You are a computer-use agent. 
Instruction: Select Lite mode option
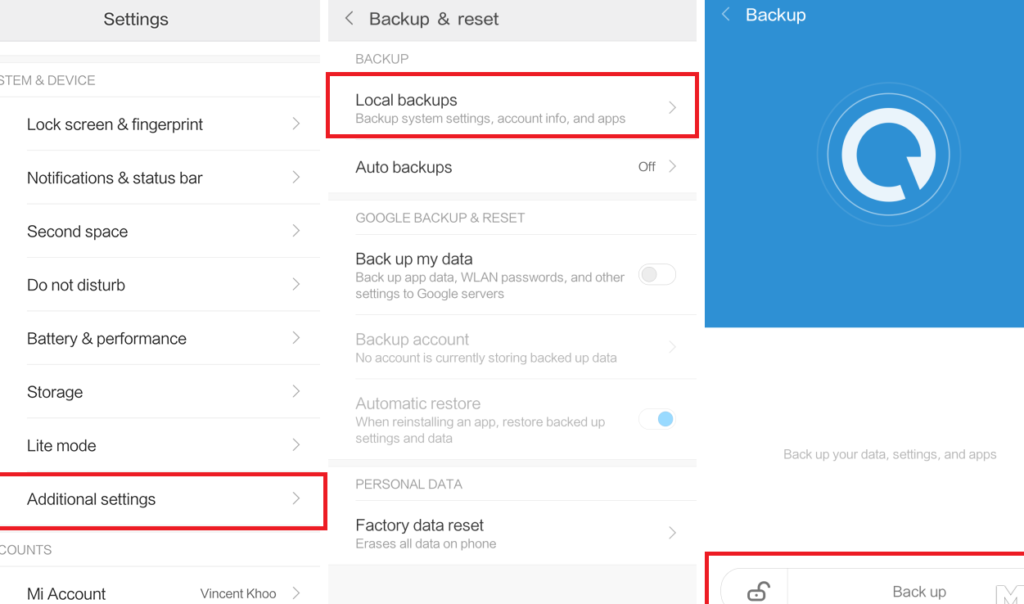pos(160,445)
